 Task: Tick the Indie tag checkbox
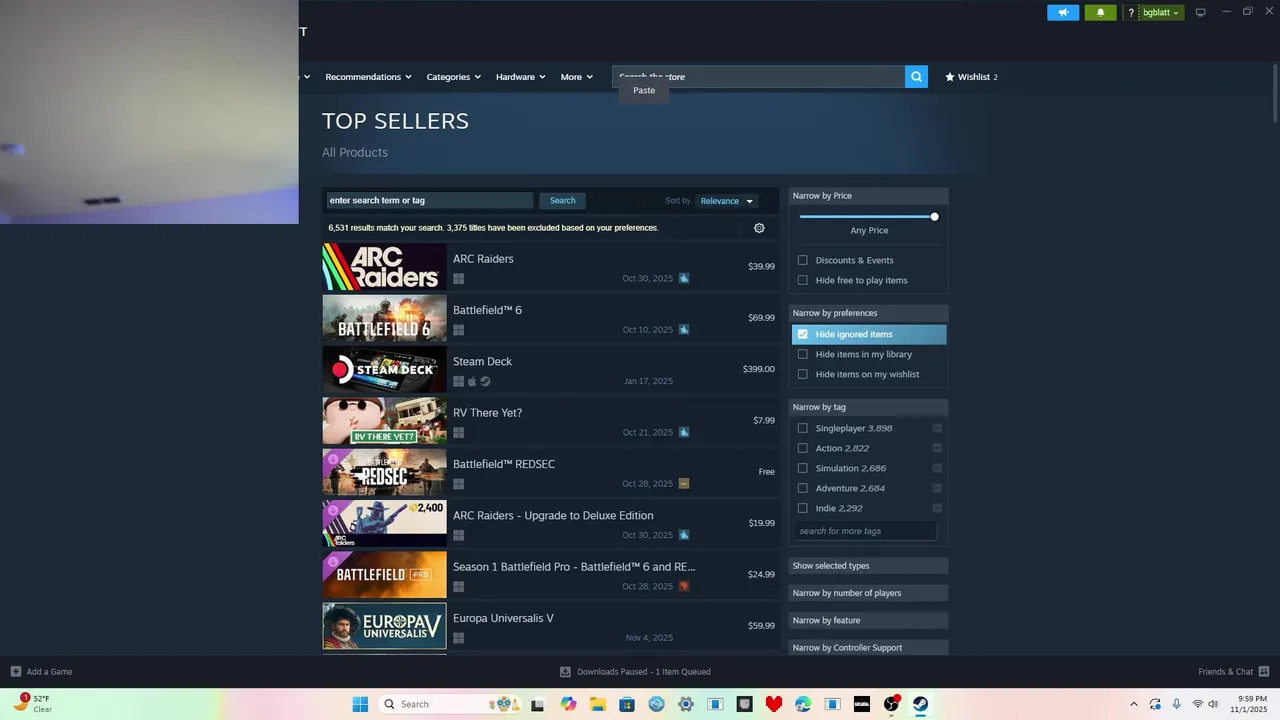click(802, 508)
